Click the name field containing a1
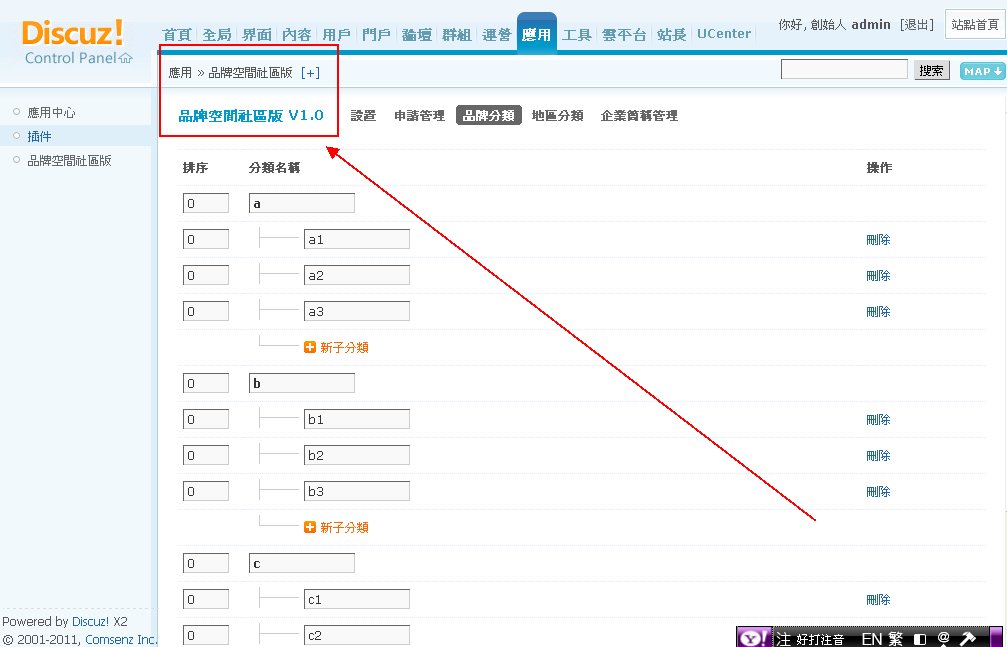The height and width of the screenshot is (647, 1007). click(x=356, y=239)
